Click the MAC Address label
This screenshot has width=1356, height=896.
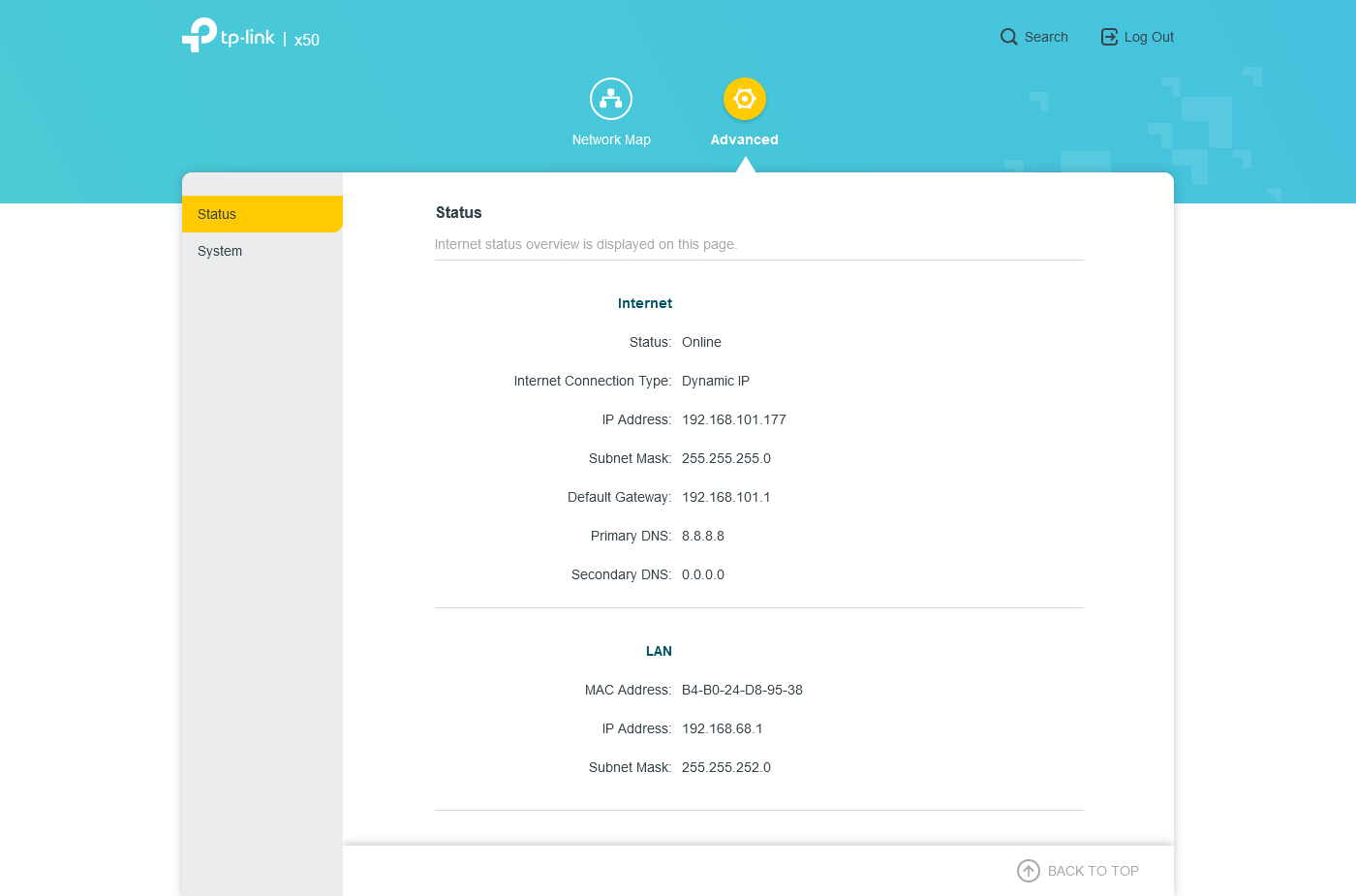(x=629, y=690)
